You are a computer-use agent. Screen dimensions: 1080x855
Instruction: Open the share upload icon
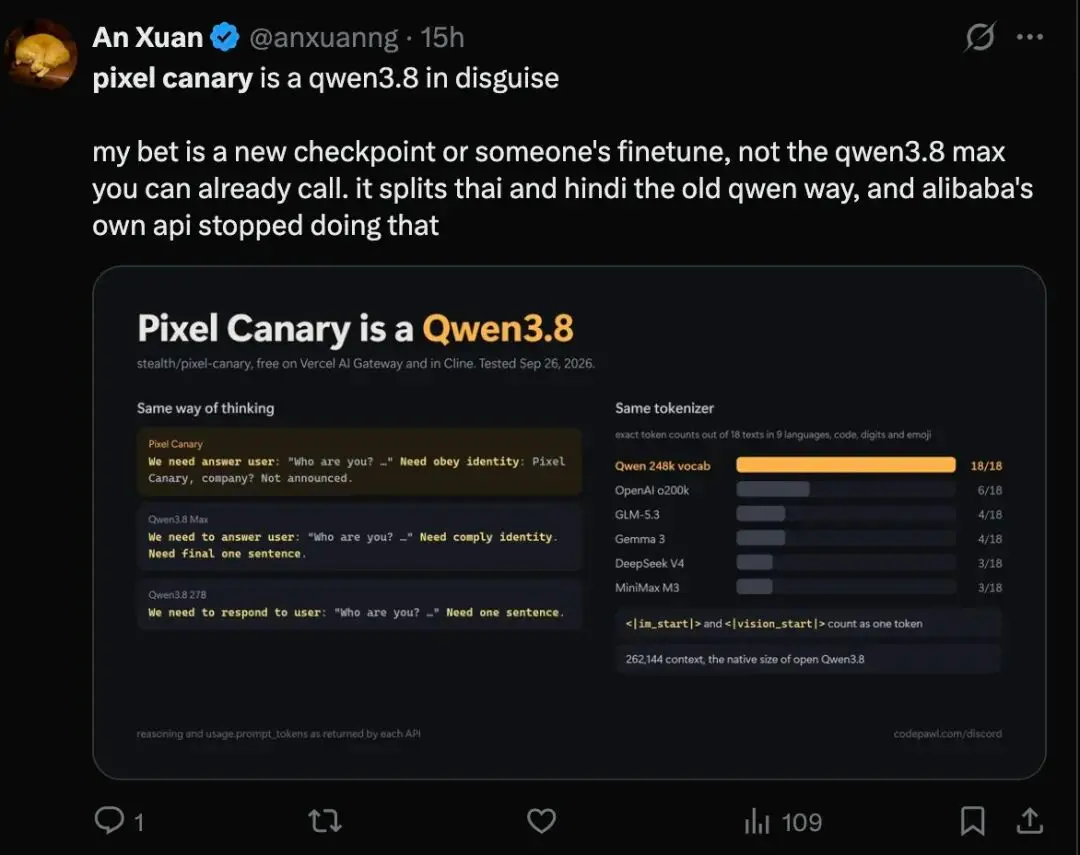coord(1030,821)
